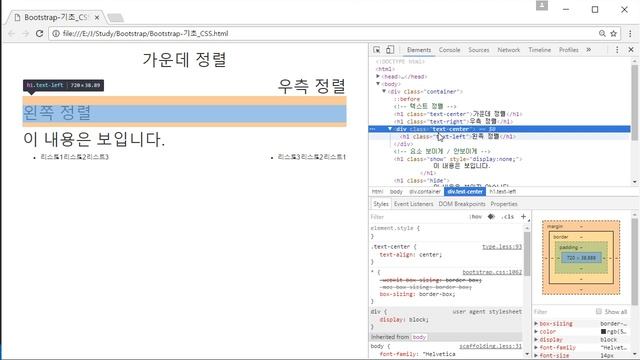Select the Styles pane tab
Screen dimensions: 640x360
coord(381,204)
